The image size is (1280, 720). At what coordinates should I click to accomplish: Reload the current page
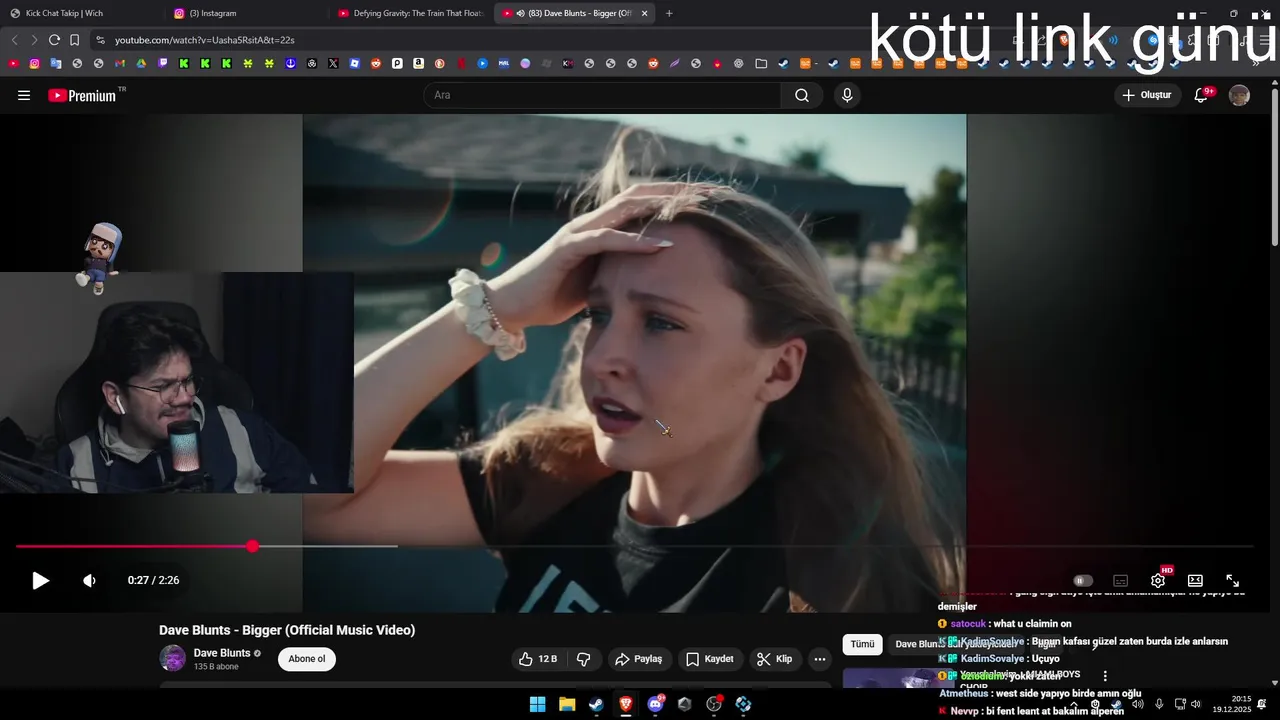[x=54, y=40]
